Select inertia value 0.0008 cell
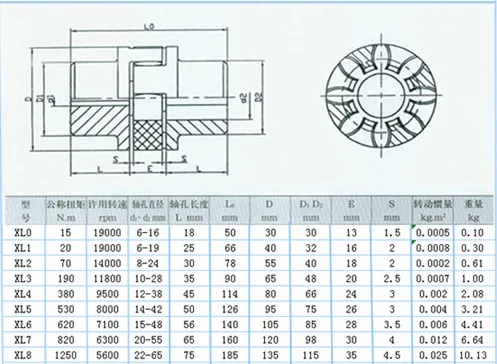 pyautogui.click(x=432, y=248)
